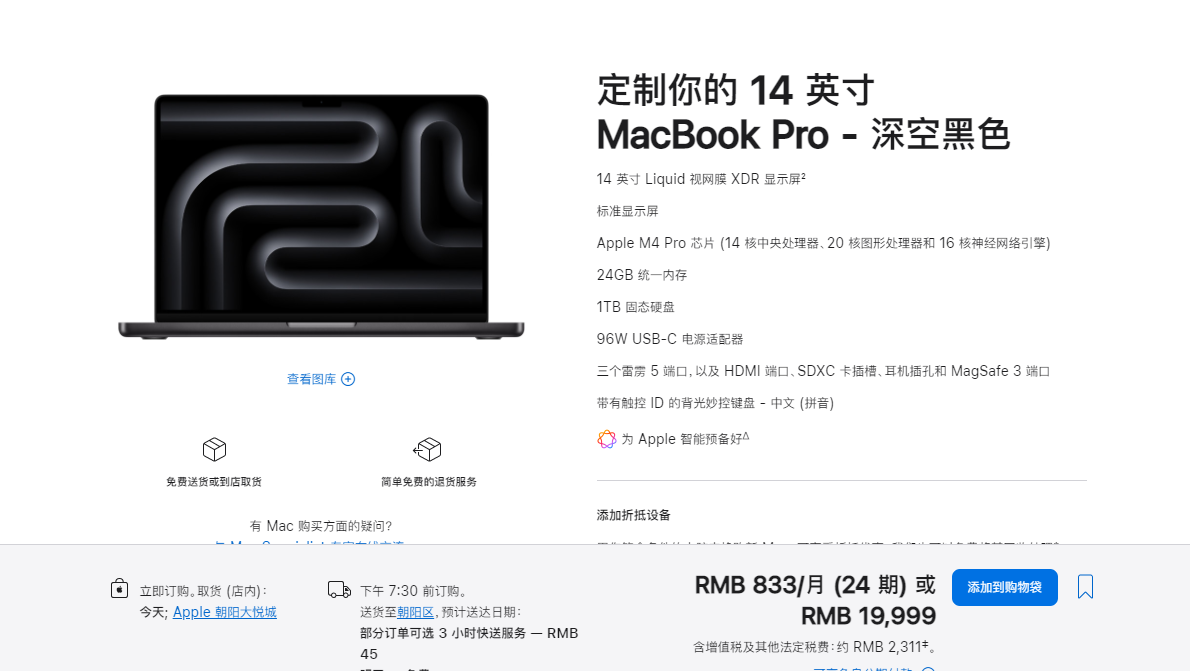Open the Apple 朝阳大悦城 store link
This screenshot has width=1190, height=671.
pyautogui.click(x=225, y=612)
